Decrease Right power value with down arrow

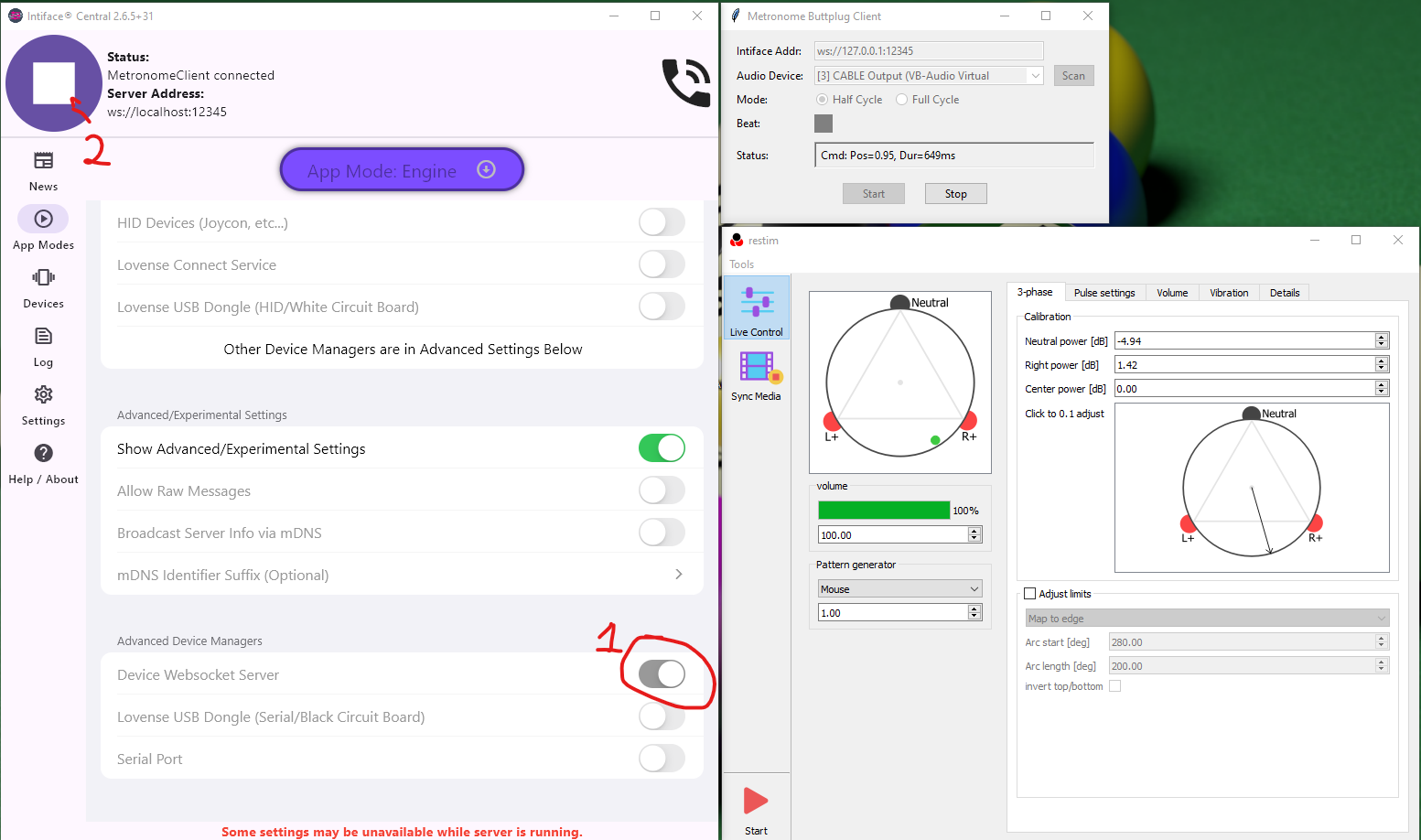click(1382, 368)
